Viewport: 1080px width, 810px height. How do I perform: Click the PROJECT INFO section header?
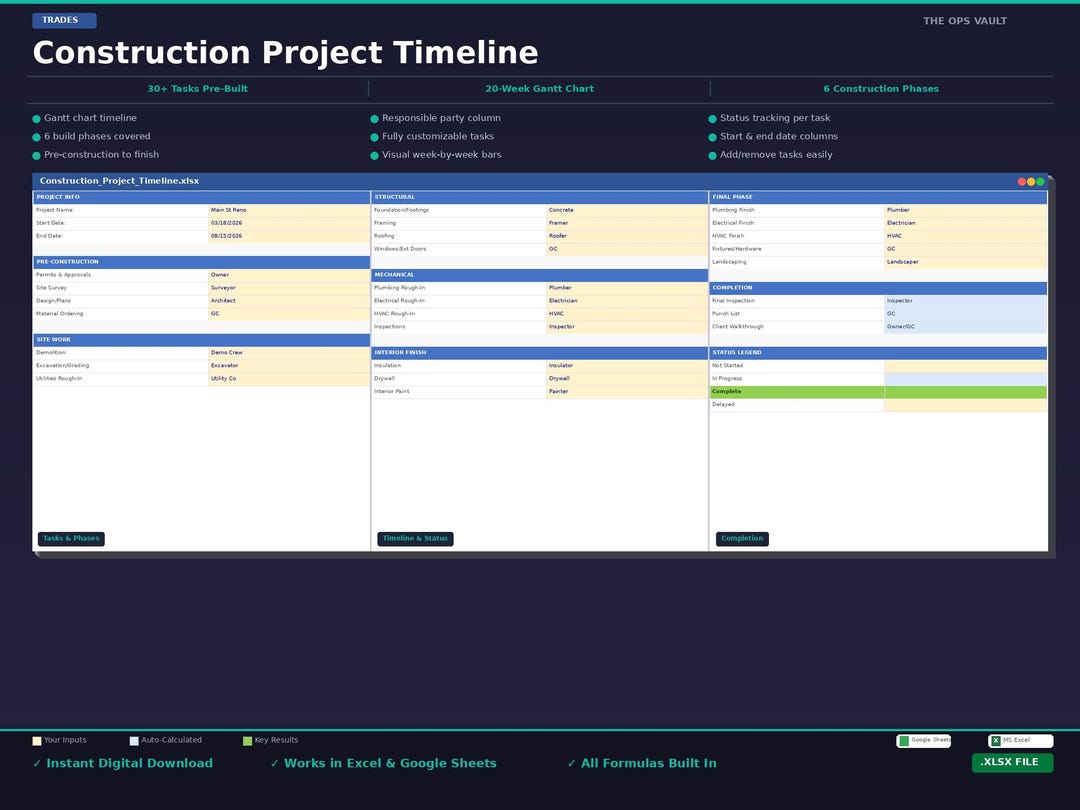tap(201, 197)
